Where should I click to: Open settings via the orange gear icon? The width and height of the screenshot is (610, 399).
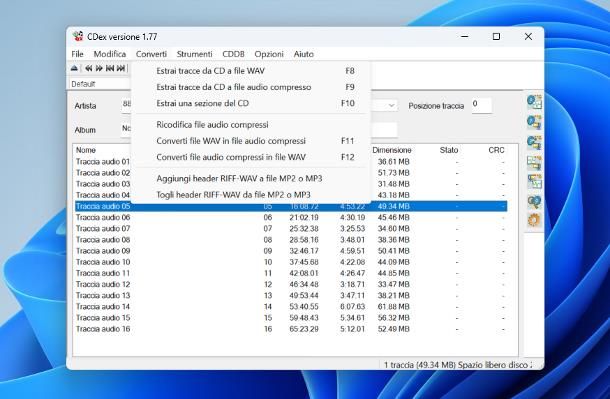pos(535,220)
